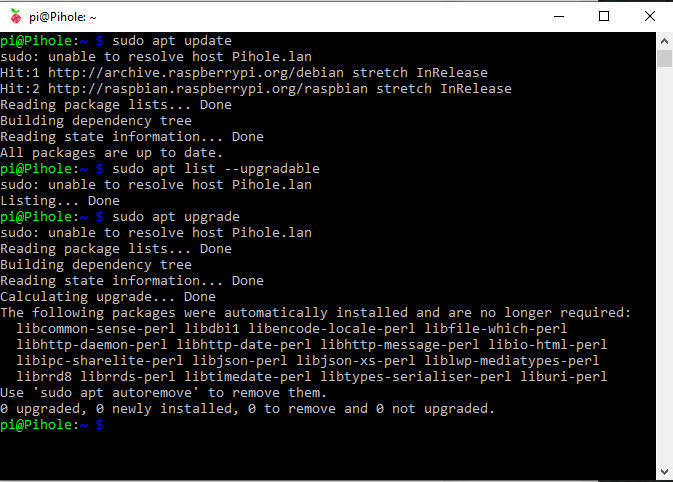Maximize the pi@Pihole terminal window
The image size is (673, 482).
tap(604, 17)
